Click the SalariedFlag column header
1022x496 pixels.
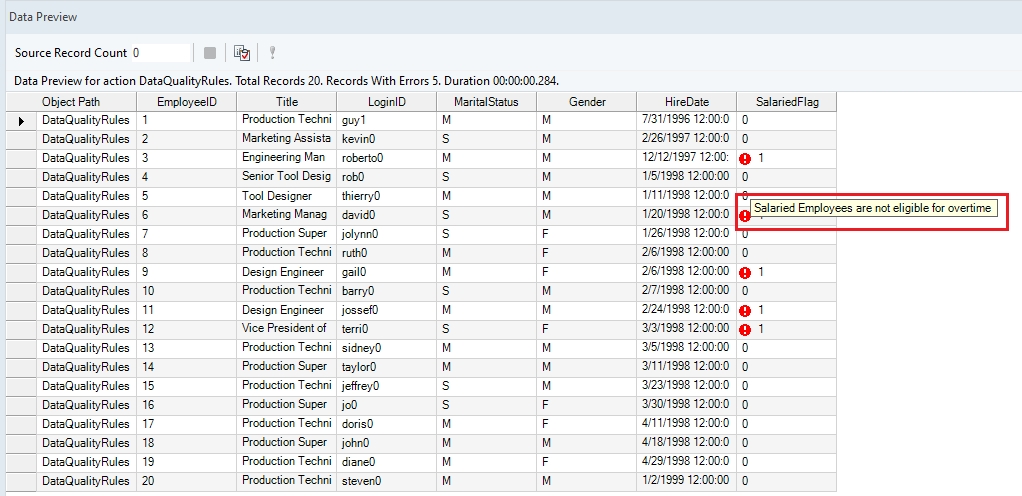click(785, 102)
